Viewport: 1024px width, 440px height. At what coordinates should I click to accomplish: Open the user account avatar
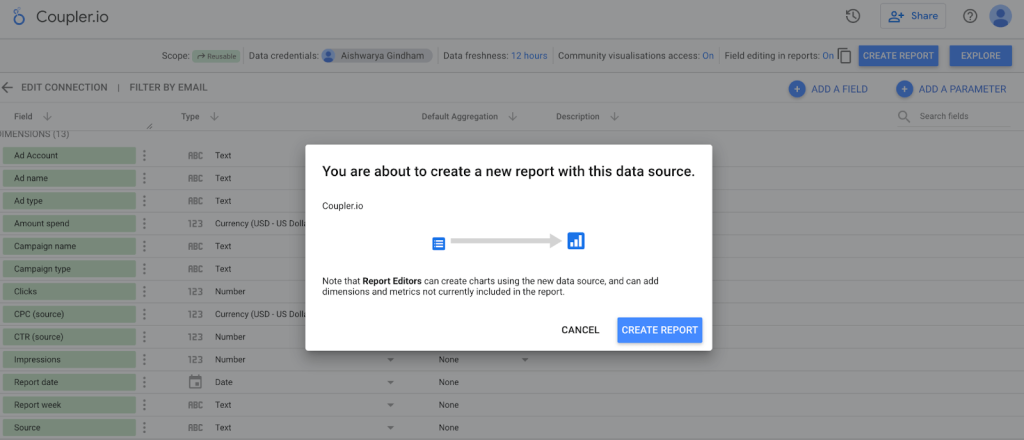coord(1000,16)
